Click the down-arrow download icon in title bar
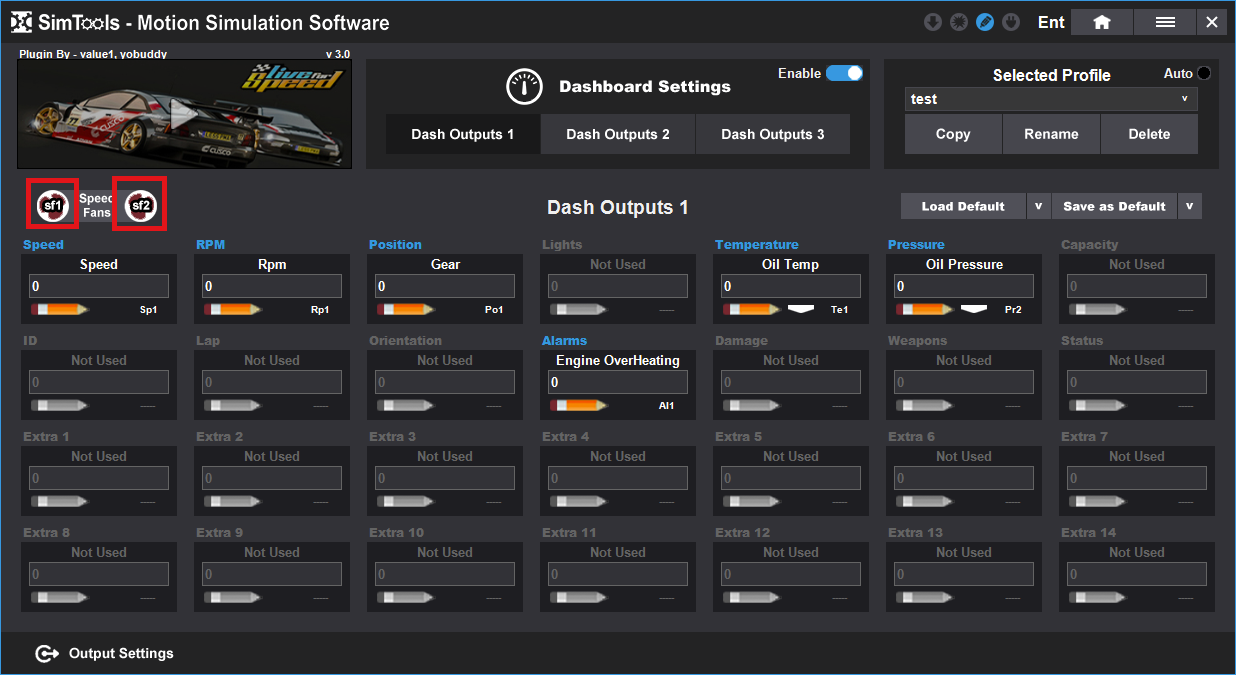The width and height of the screenshot is (1236, 675). click(x=933, y=22)
